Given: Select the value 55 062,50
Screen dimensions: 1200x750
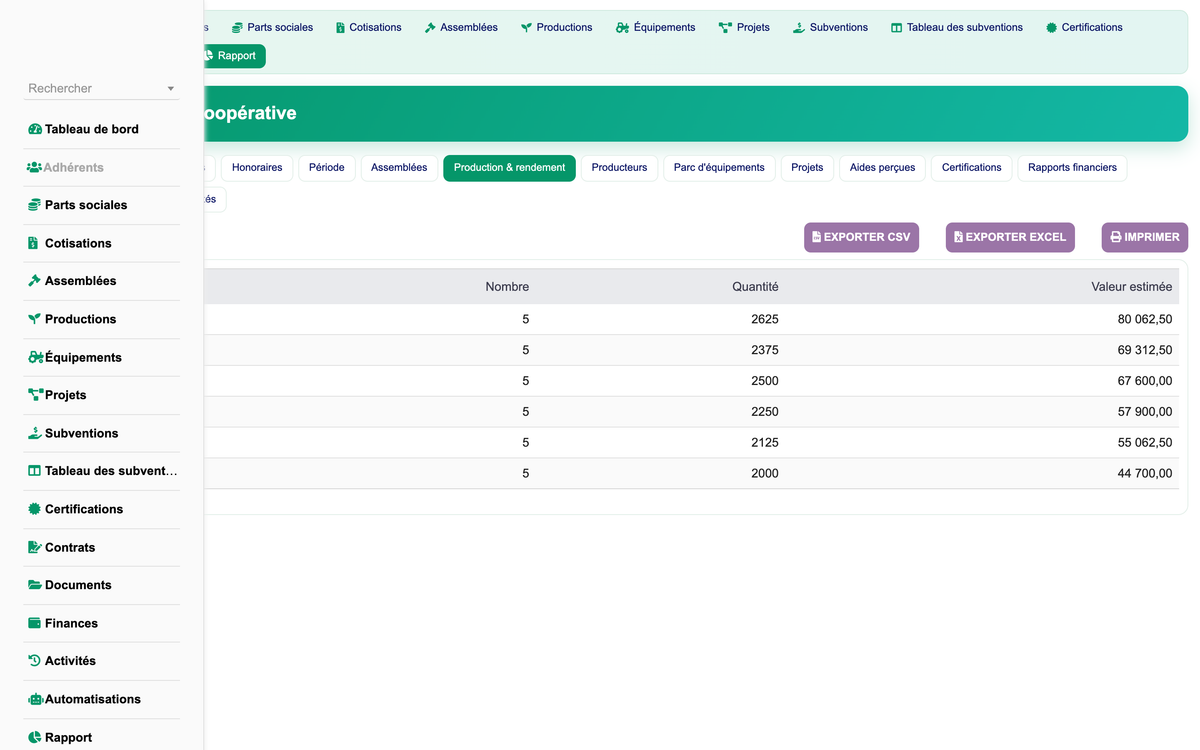Looking at the screenshot, I should (1145, 442).
